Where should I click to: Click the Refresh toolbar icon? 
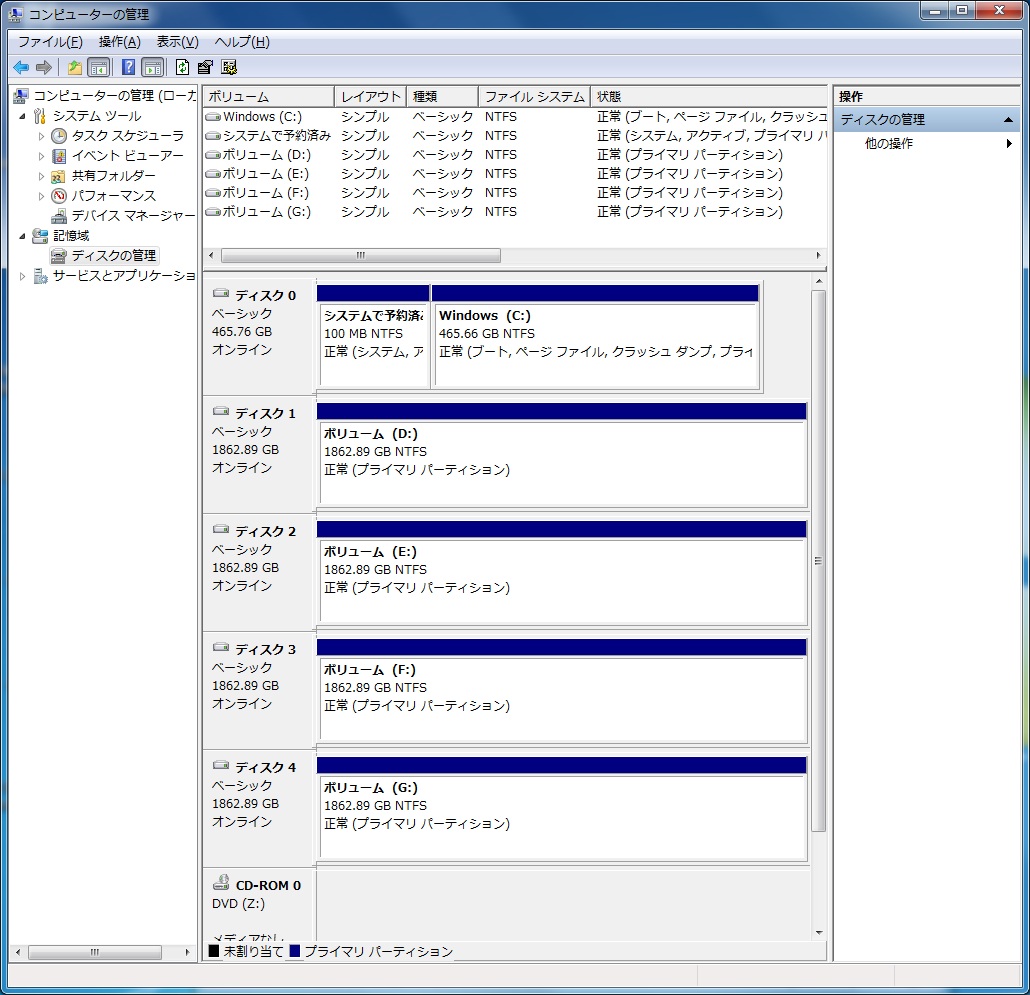coord(182,67)
